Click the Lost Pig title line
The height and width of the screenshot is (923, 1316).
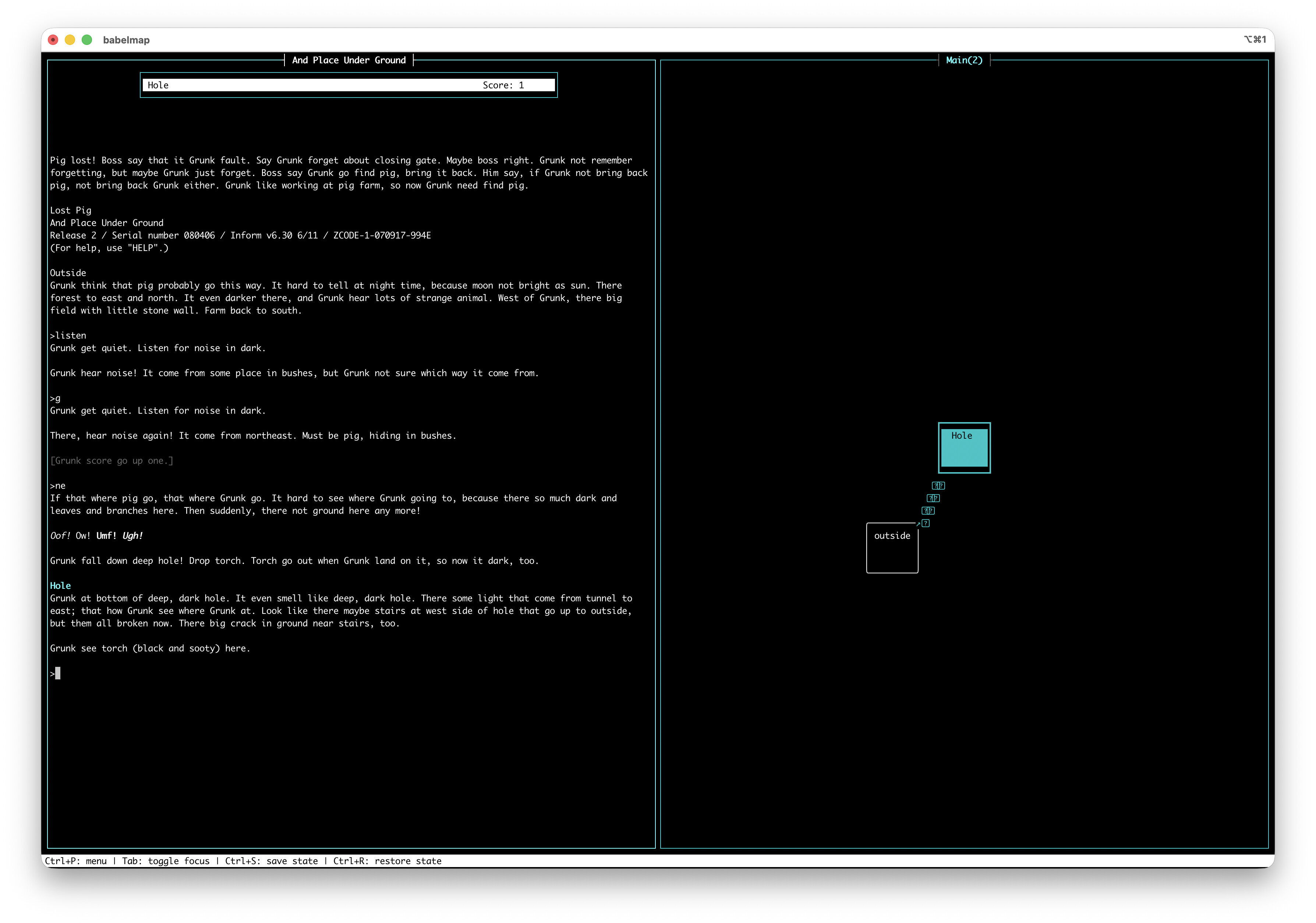[x=71, y=211]
